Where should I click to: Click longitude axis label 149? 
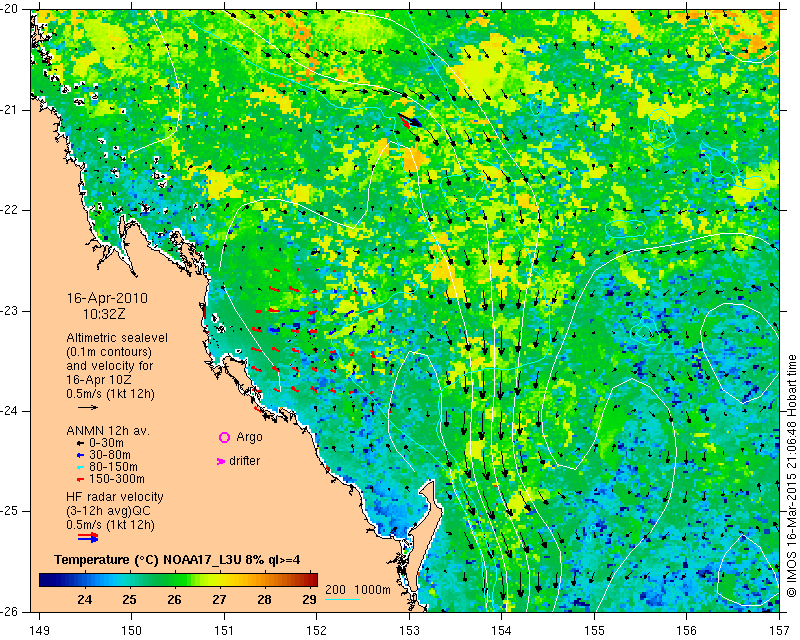(40, 631)
